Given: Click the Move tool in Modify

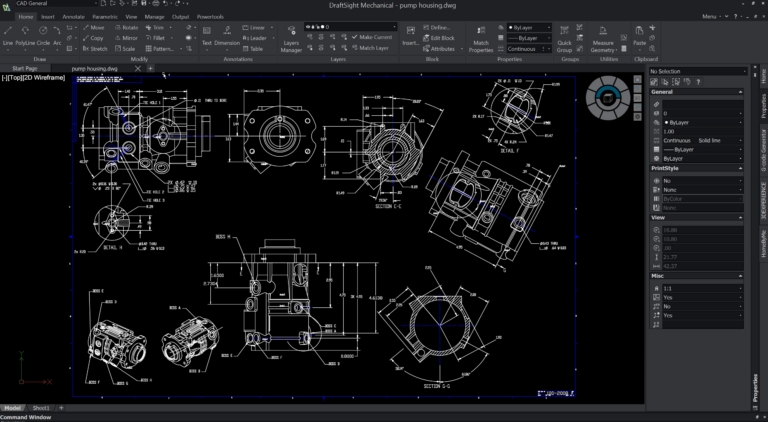Looking at the screenshot, I should click(93, 28).
